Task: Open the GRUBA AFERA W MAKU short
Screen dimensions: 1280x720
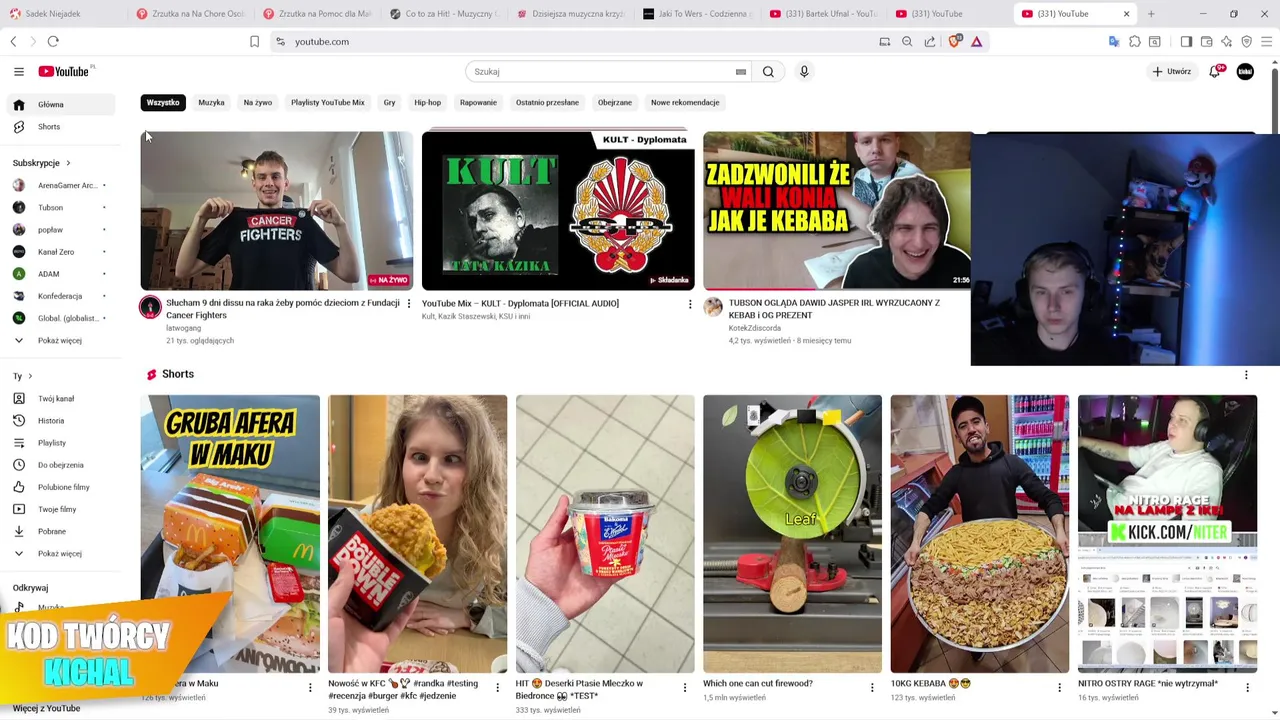Action: coord(230,534)
